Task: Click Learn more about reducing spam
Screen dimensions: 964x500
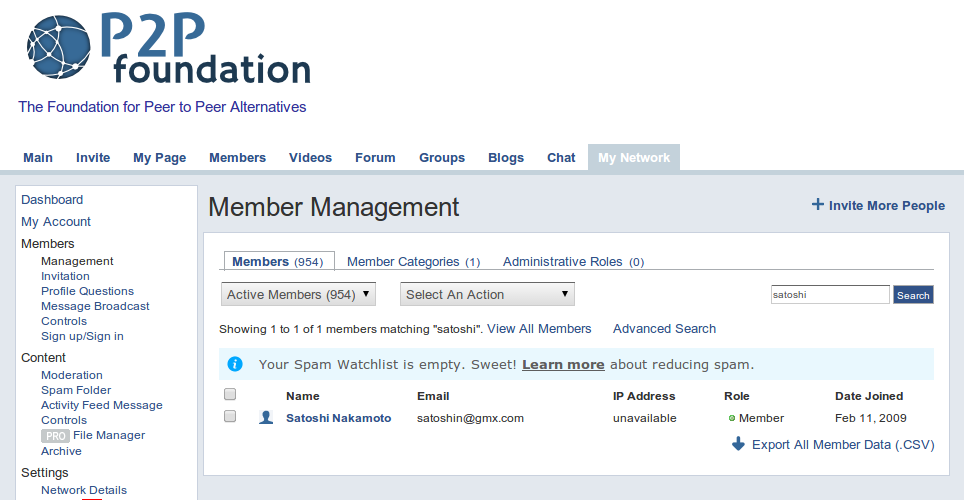Action: 563,364
